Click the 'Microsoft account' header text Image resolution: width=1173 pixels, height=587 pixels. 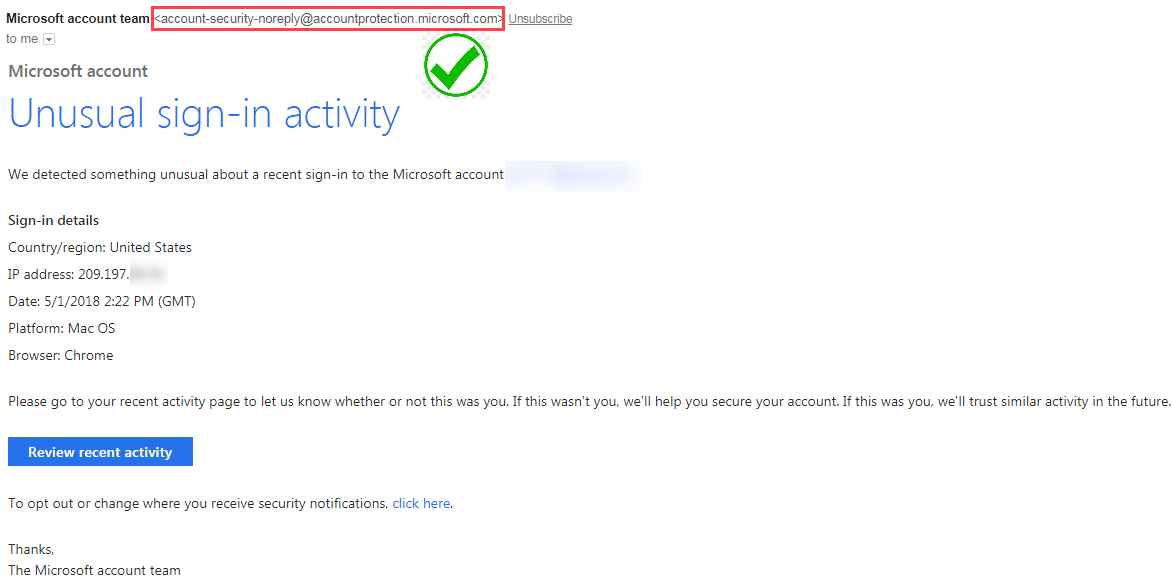pyautogui.click(x=77, y=71)
